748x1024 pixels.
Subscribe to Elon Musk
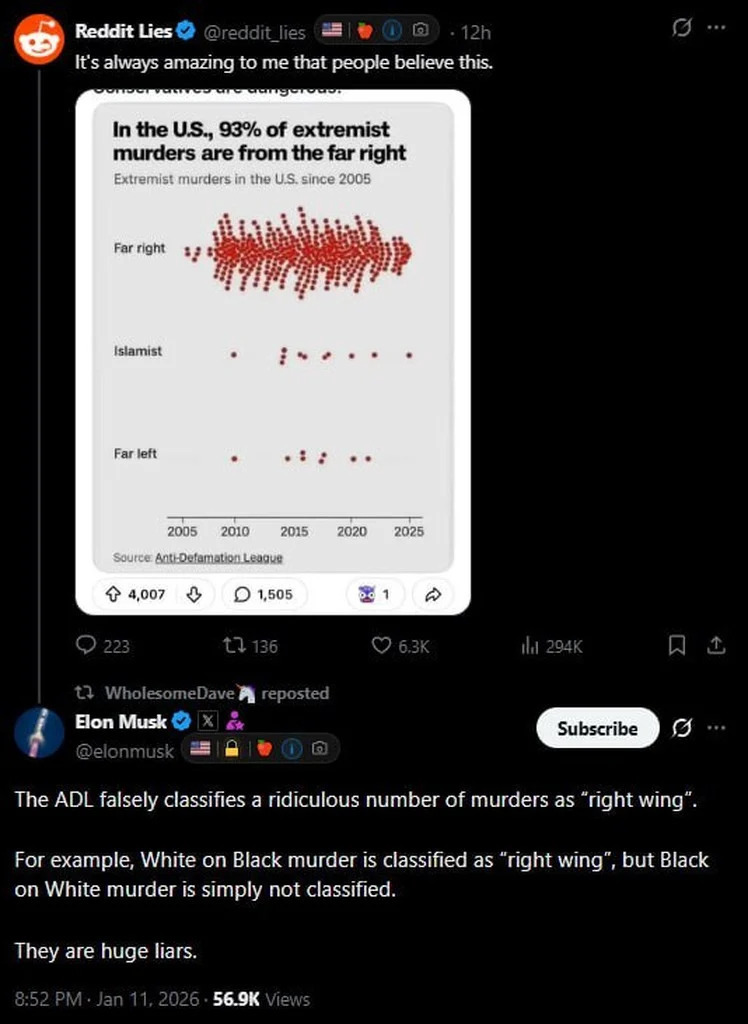(597, 728)
